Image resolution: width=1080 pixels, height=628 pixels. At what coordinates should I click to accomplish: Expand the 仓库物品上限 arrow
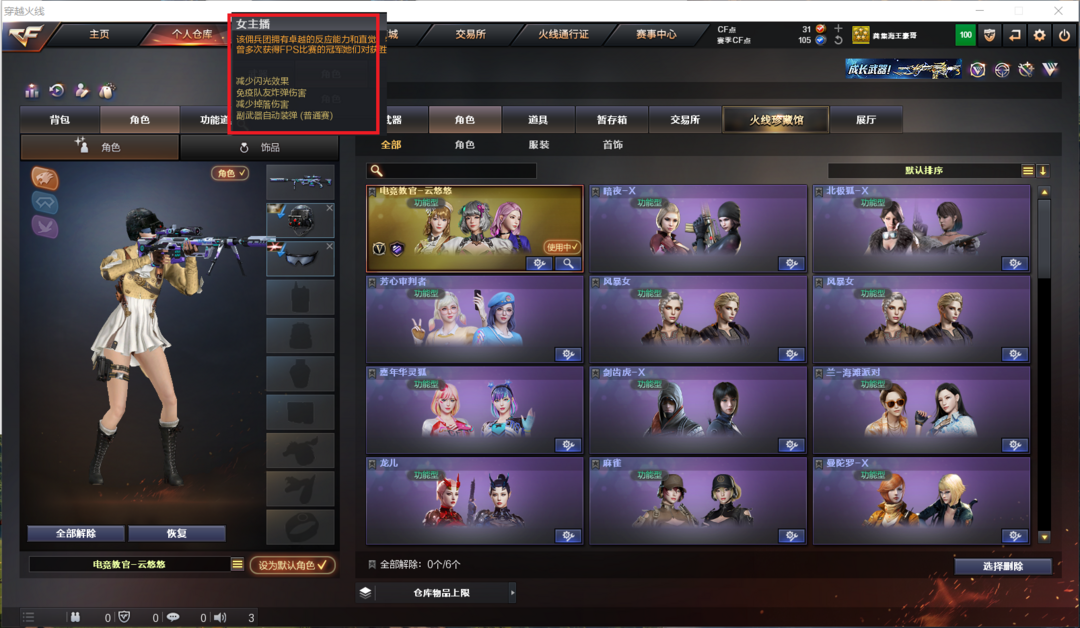(512, 592)
